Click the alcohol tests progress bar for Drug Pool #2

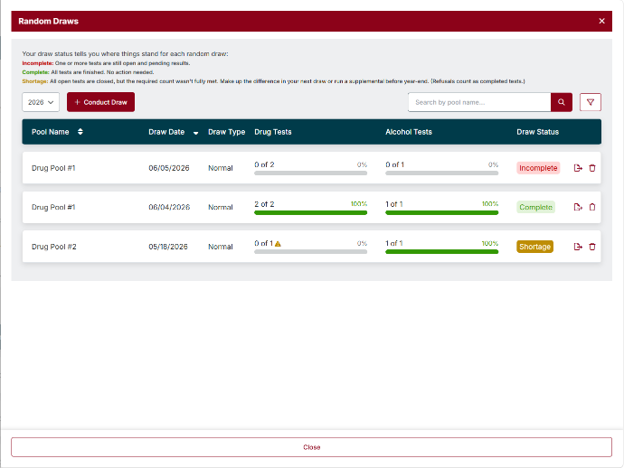click(x=442, y=252)
